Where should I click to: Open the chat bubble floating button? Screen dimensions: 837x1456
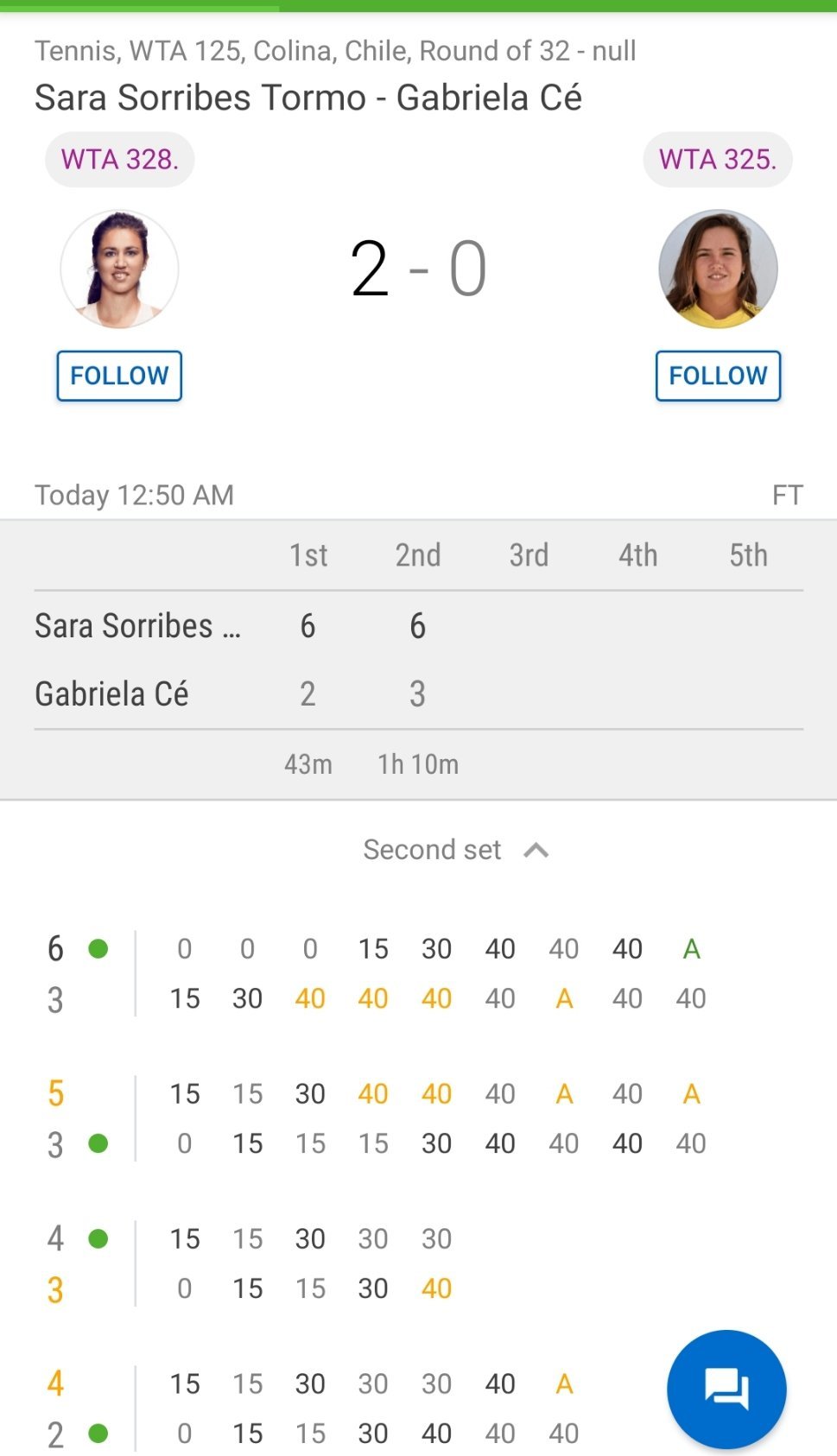[726, 1389]
